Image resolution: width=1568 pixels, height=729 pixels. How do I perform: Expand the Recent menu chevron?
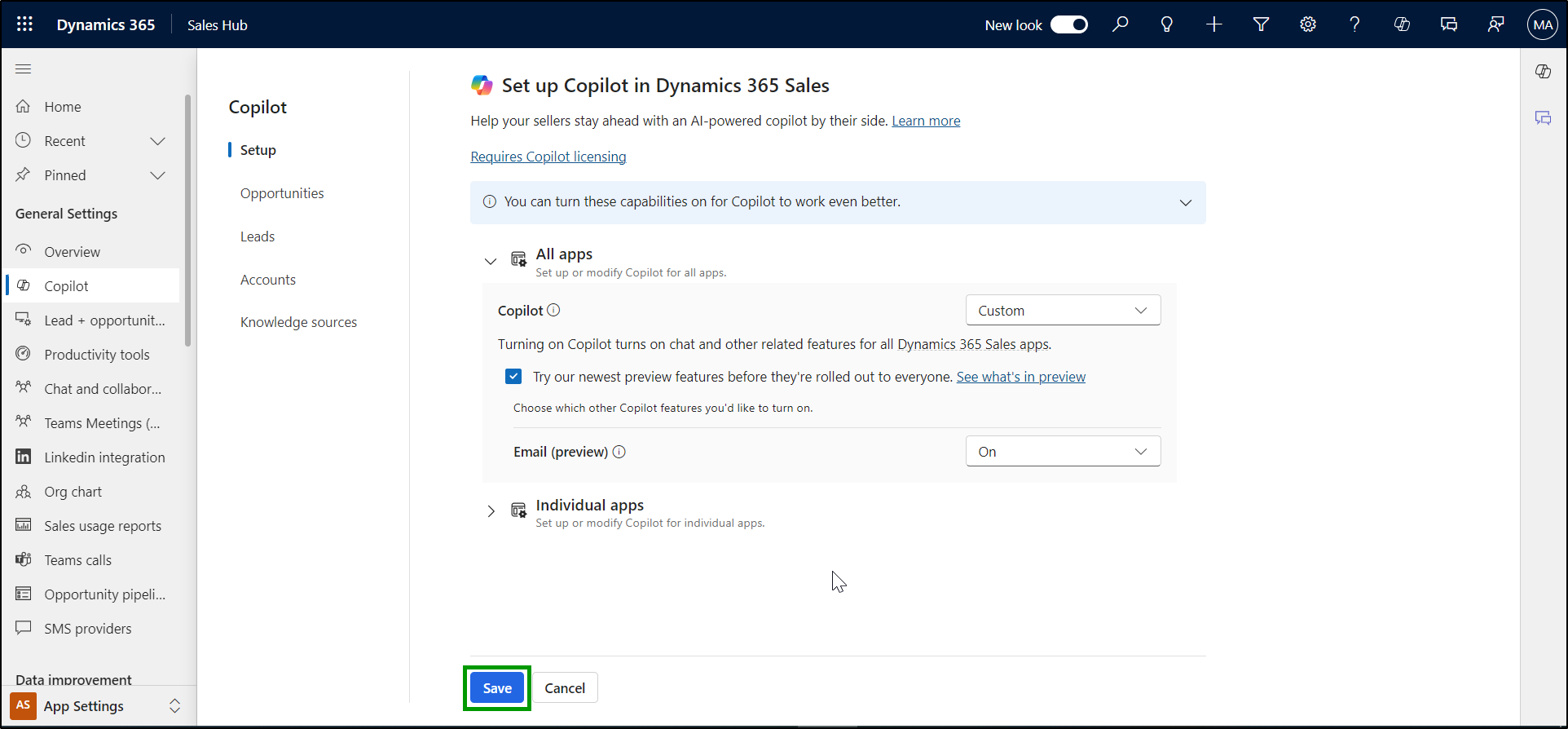coord(158,141)
